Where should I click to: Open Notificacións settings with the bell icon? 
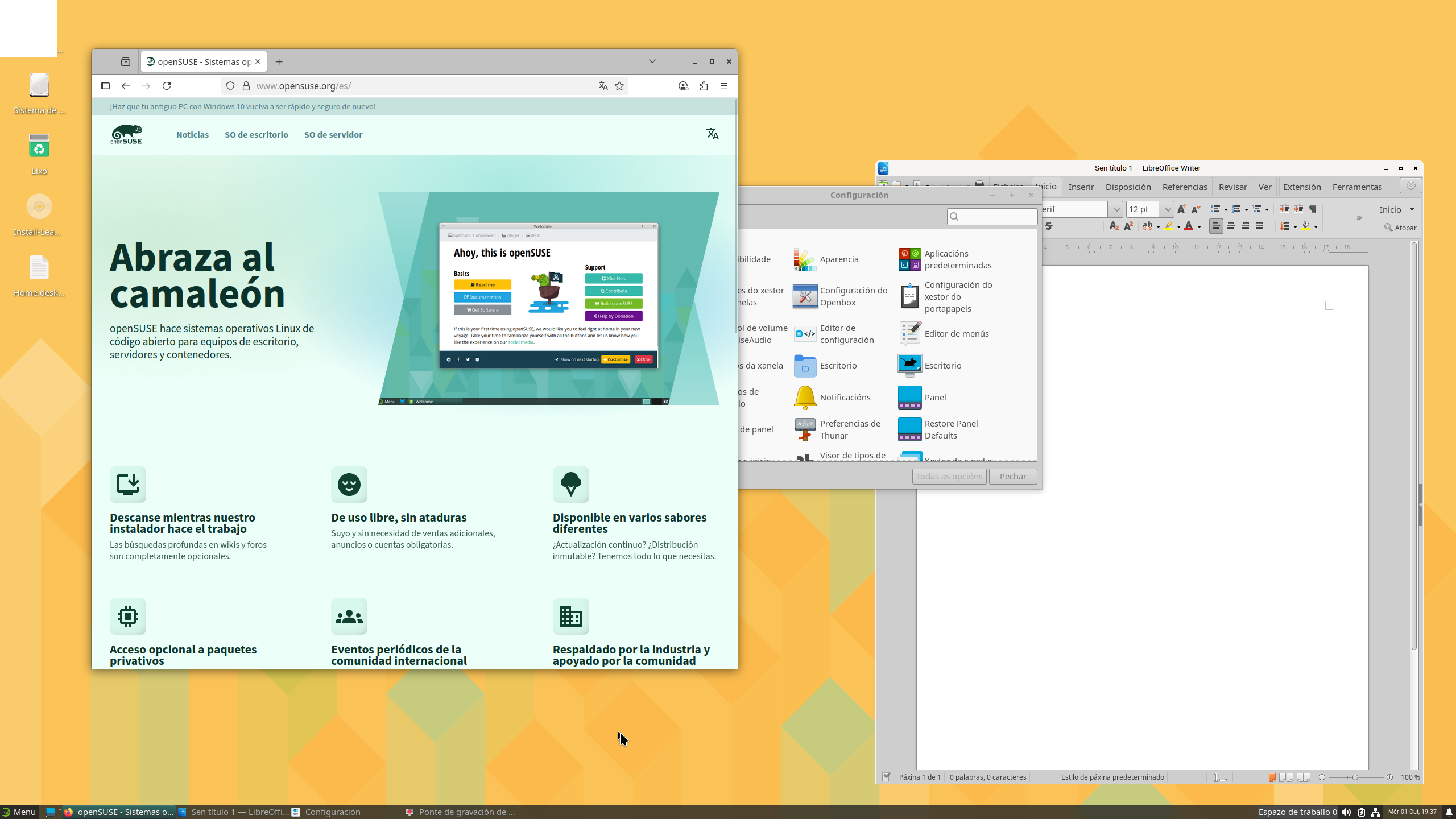805,398
